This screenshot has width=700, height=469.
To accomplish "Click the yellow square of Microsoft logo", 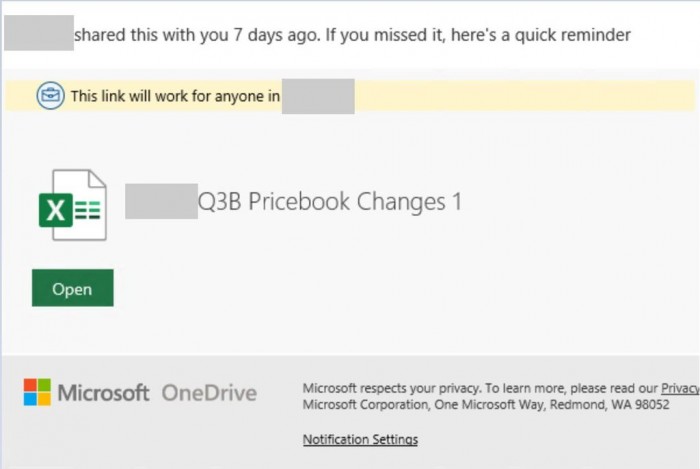I will point(44,399).
